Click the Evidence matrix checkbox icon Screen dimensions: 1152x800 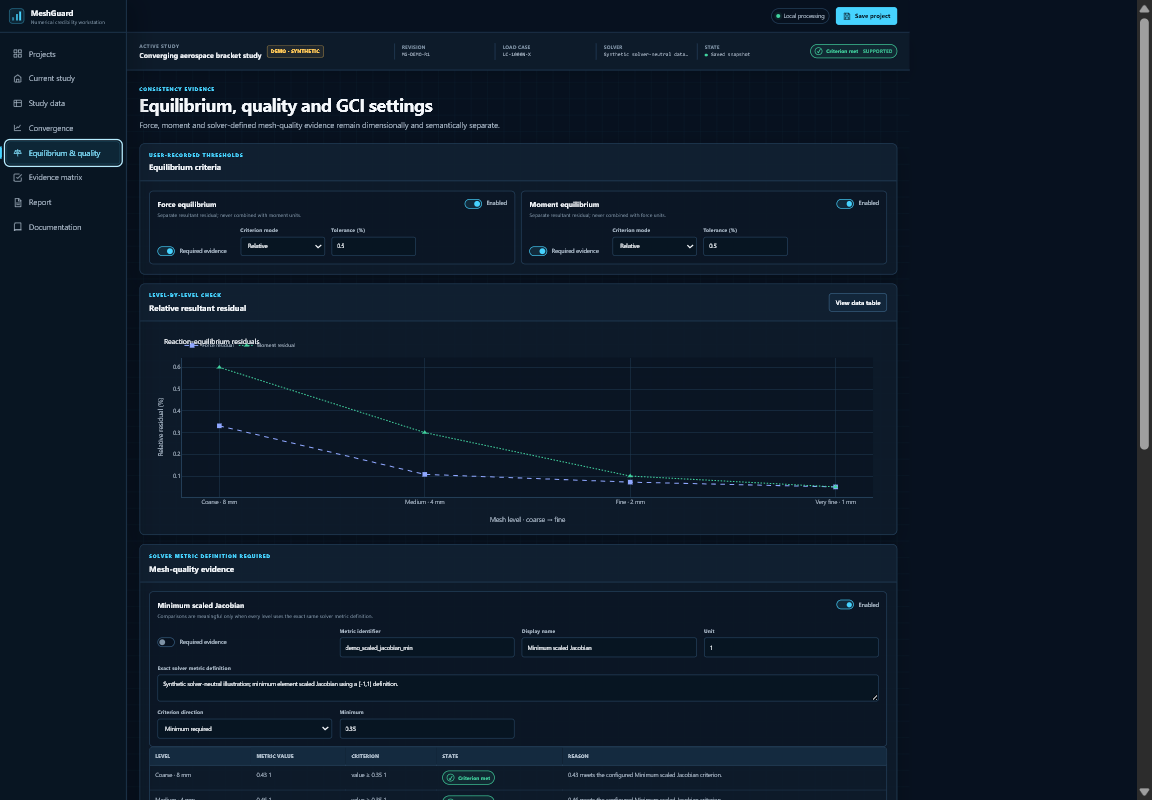tap(18, 177)
